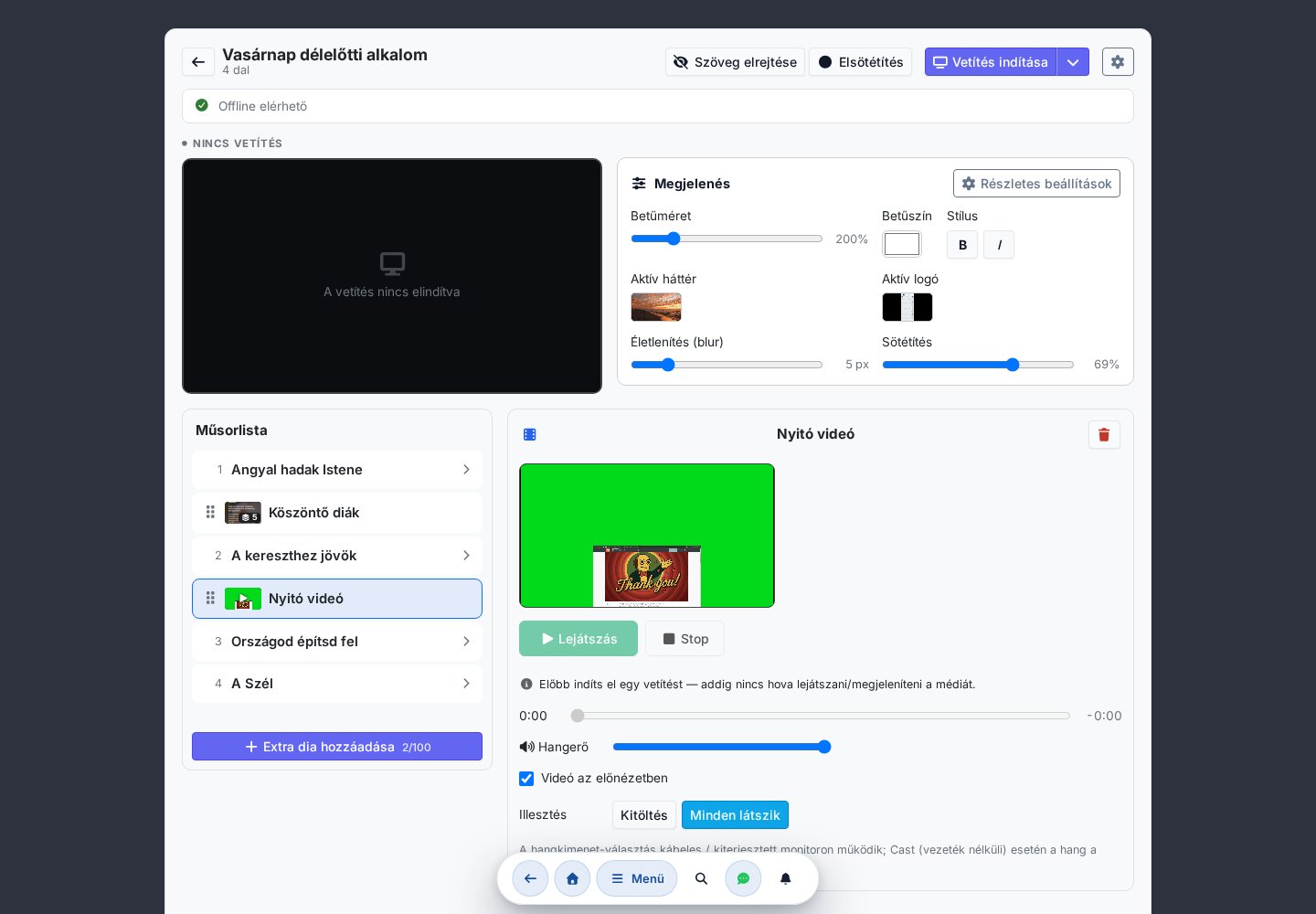Image resolution: width=1316 pixels, height=914 pixels.
Task: Open the gear settings button
Action: coord(1118,62)
